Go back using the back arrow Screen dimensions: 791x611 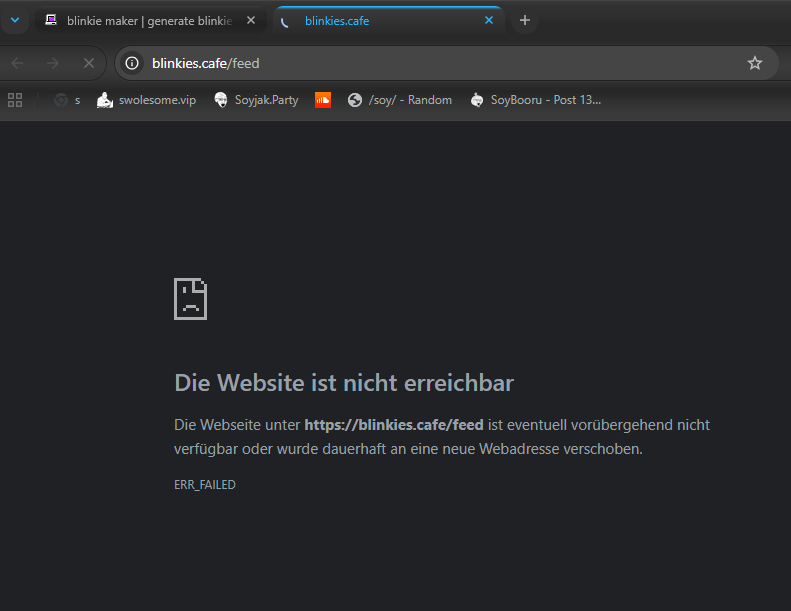[x=17, y=63]
